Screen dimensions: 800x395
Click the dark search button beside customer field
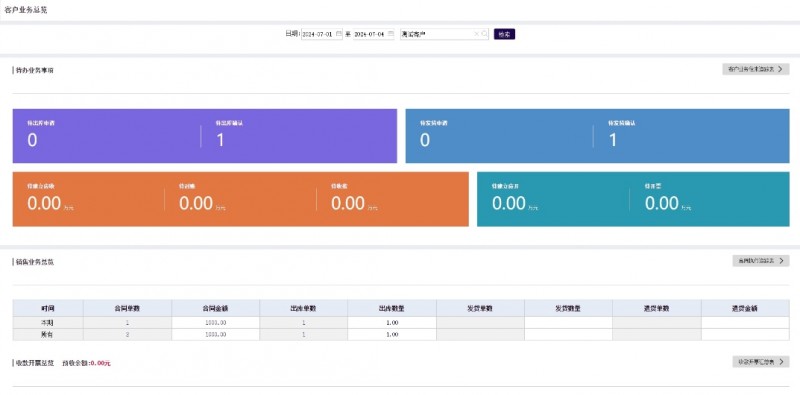coord(504,34)
